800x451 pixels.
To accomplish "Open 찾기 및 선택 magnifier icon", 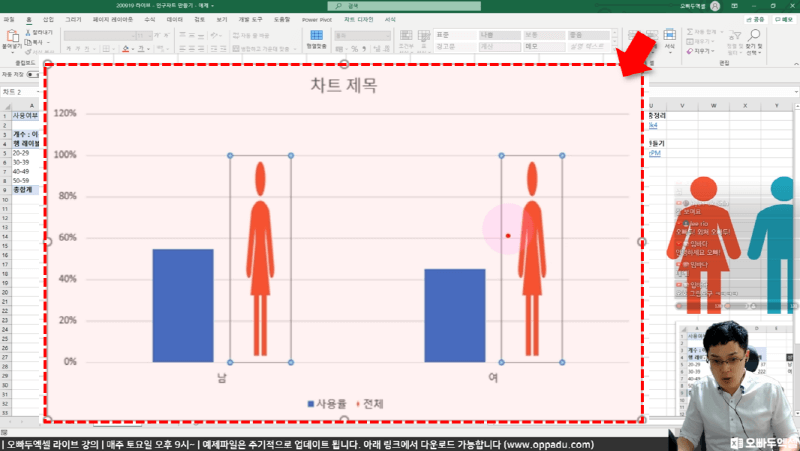I will click(x=754, y=35).
